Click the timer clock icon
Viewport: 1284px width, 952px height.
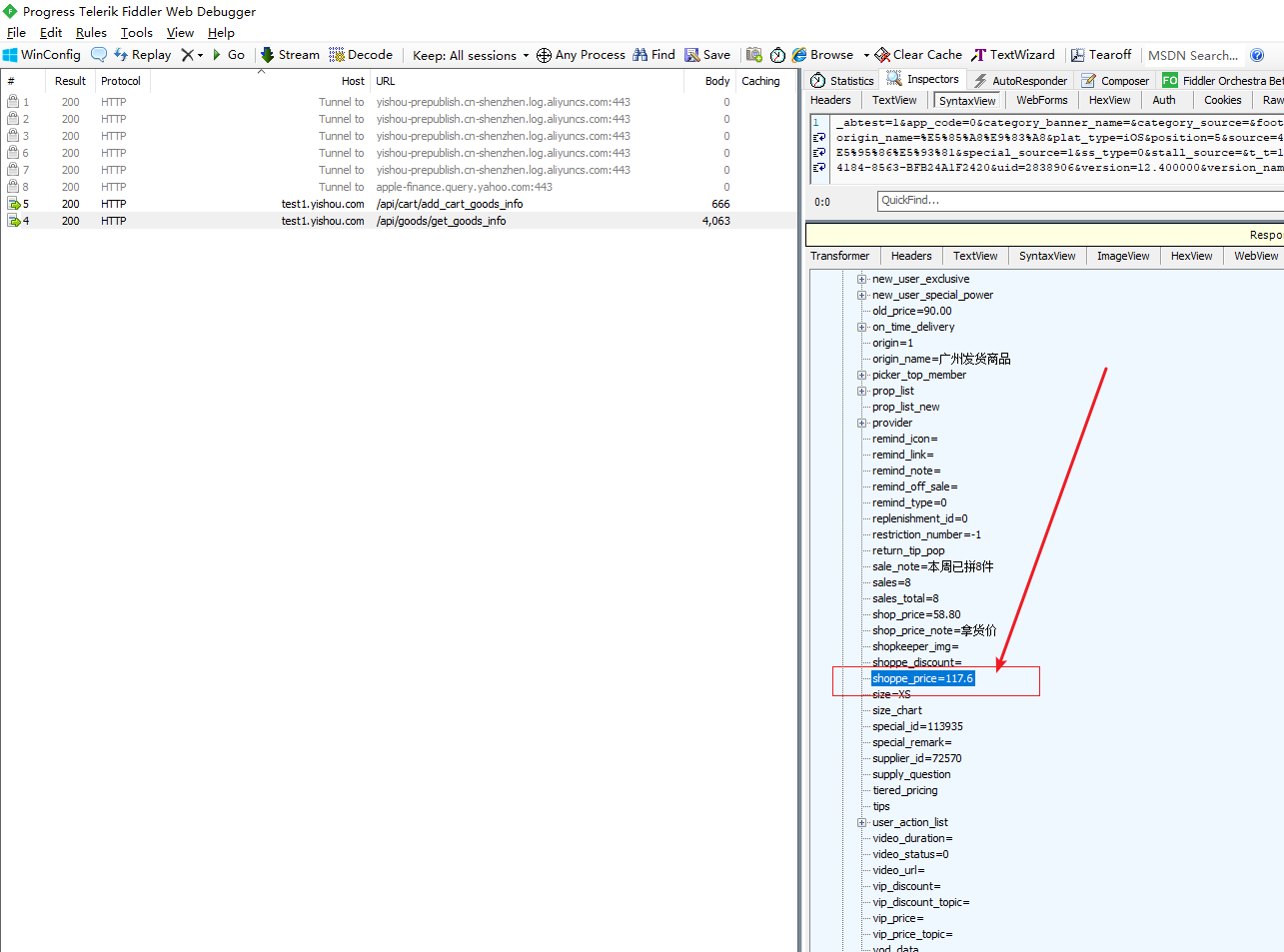click(x=777, y=55)
